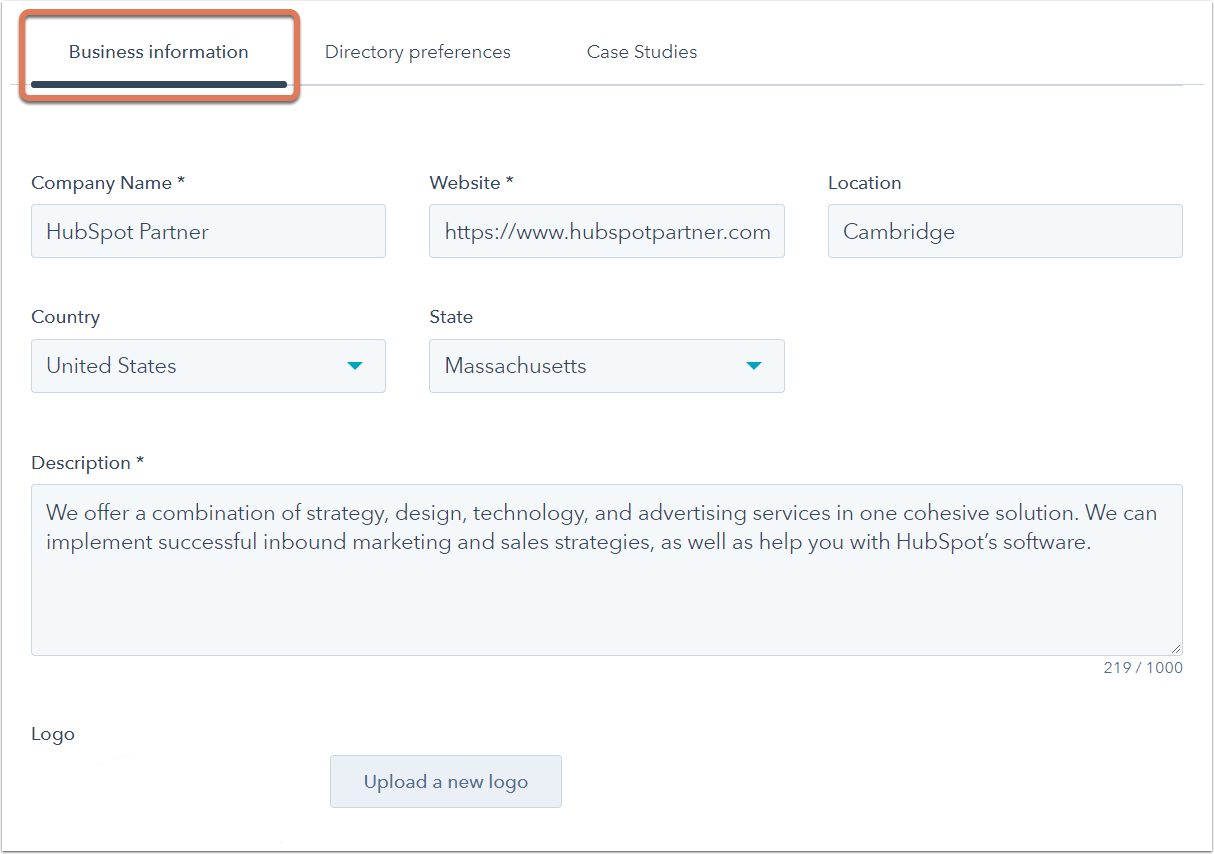Click the Upload a new logo button

[x=446, y=782]
